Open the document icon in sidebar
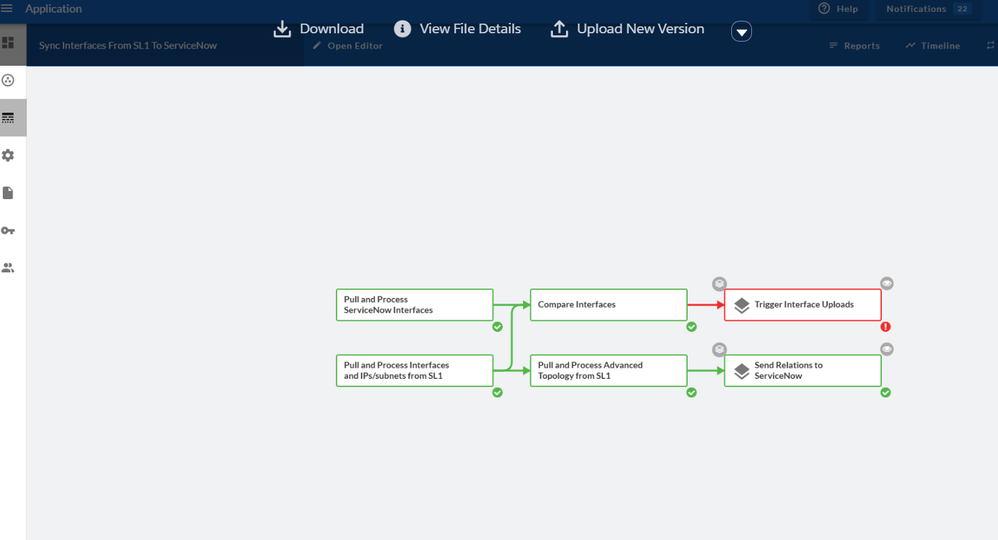The height and width of the screenshot is (540, 998). tap(8, 193)
